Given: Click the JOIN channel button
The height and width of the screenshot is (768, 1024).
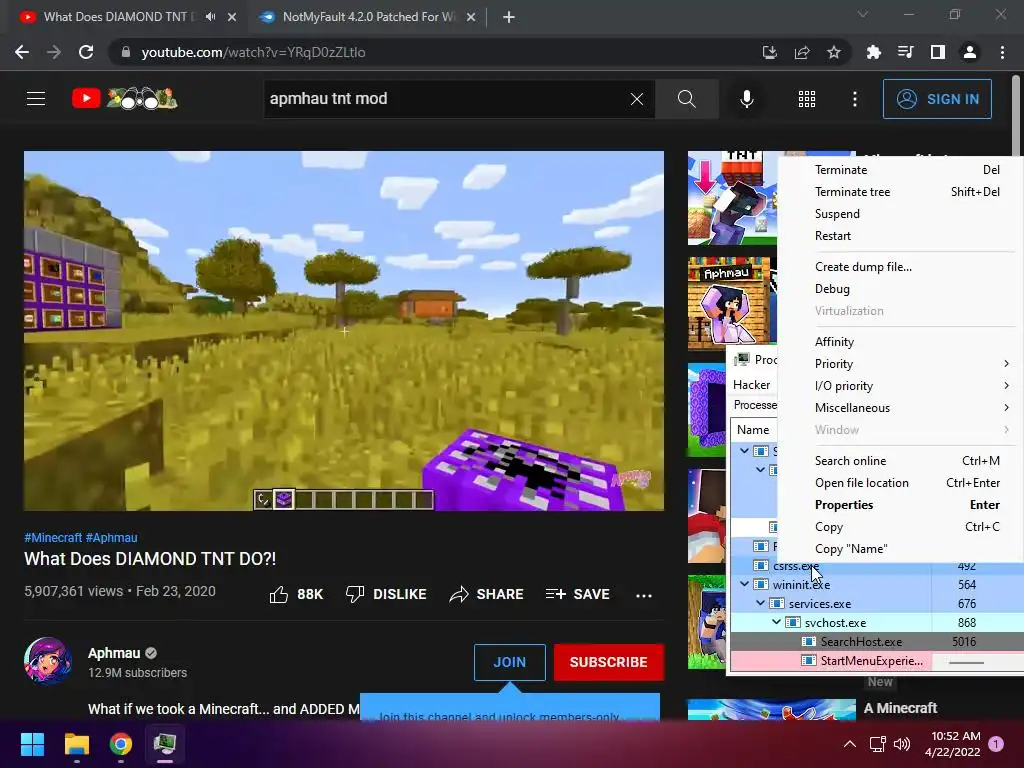Looking at the screenshot, I should [509, 662].
